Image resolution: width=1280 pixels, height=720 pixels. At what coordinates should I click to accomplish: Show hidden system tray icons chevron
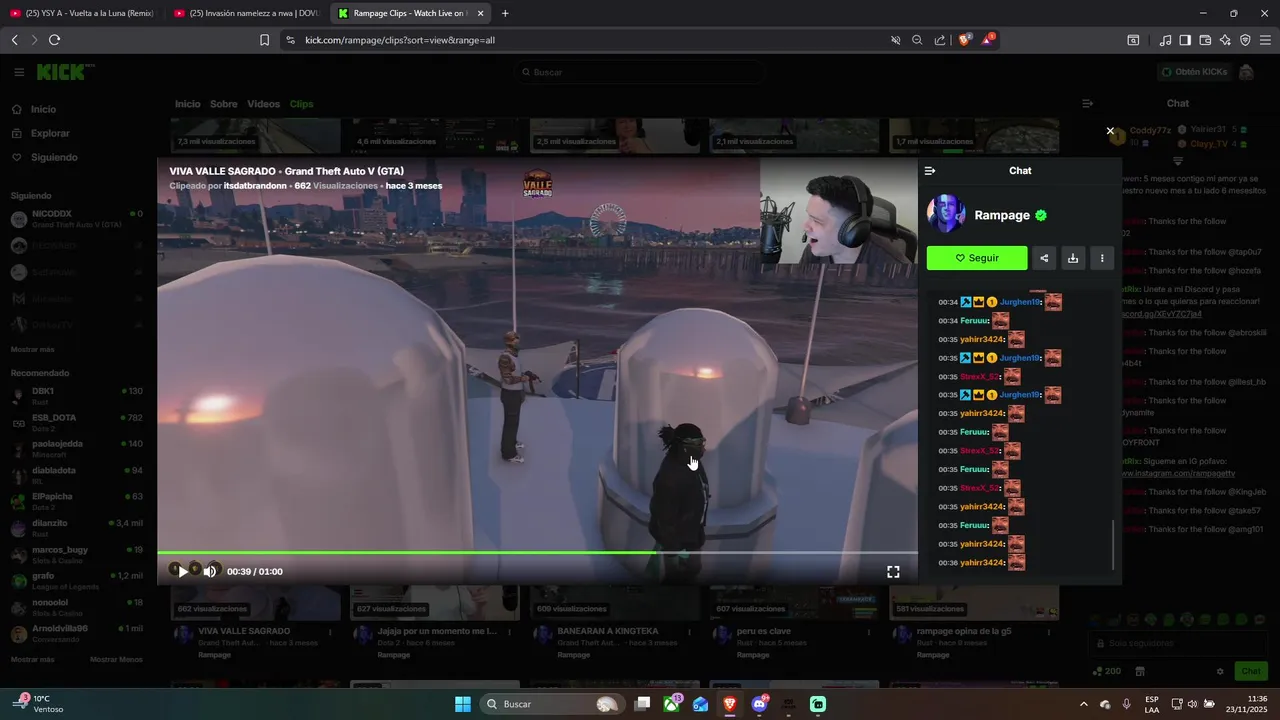[1083, 704]
